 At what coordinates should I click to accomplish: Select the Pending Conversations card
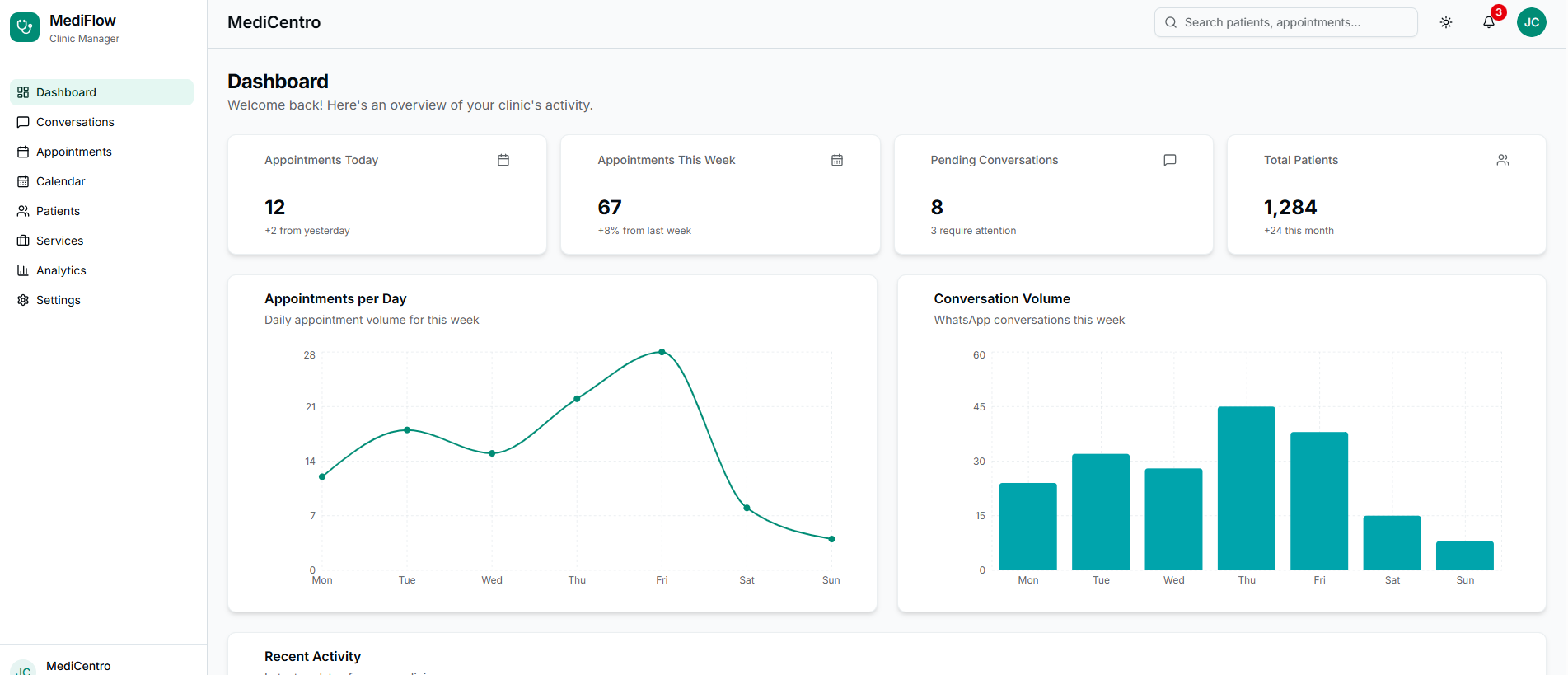click(x=1054, y=195)
